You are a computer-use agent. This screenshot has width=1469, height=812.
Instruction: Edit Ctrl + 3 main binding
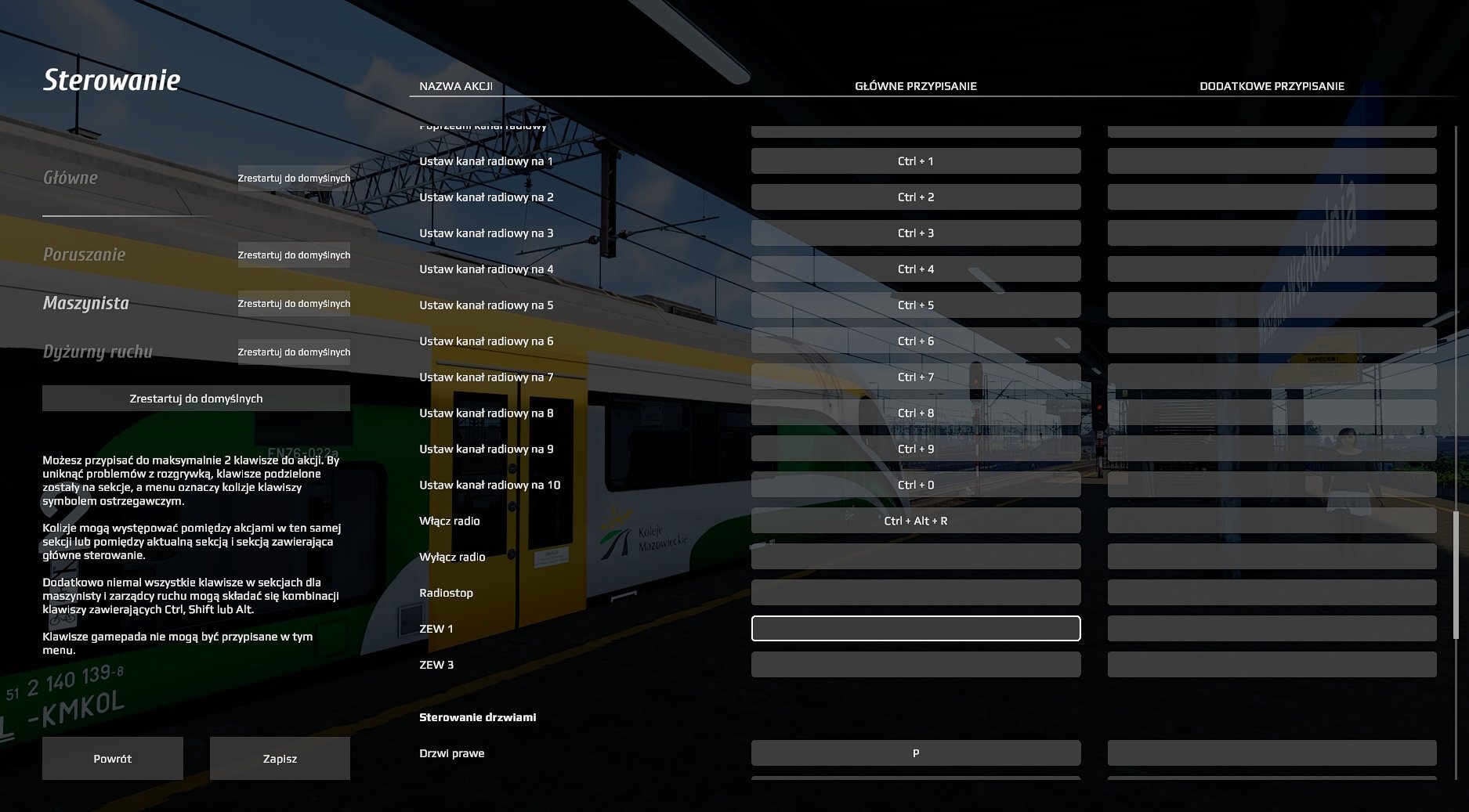pos(916,233)
